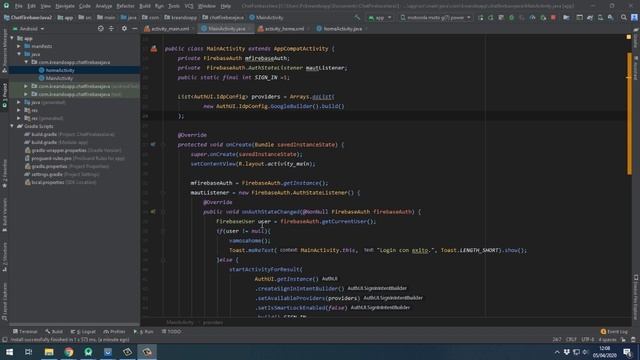Screen dimensions: 640x360
Task: Open the Refactor menu
Action: [125, 6]
